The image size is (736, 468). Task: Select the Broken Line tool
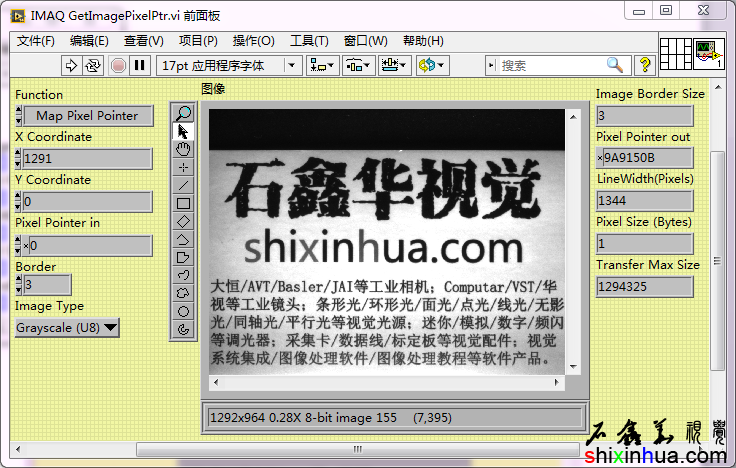click(x=183, y=239)
